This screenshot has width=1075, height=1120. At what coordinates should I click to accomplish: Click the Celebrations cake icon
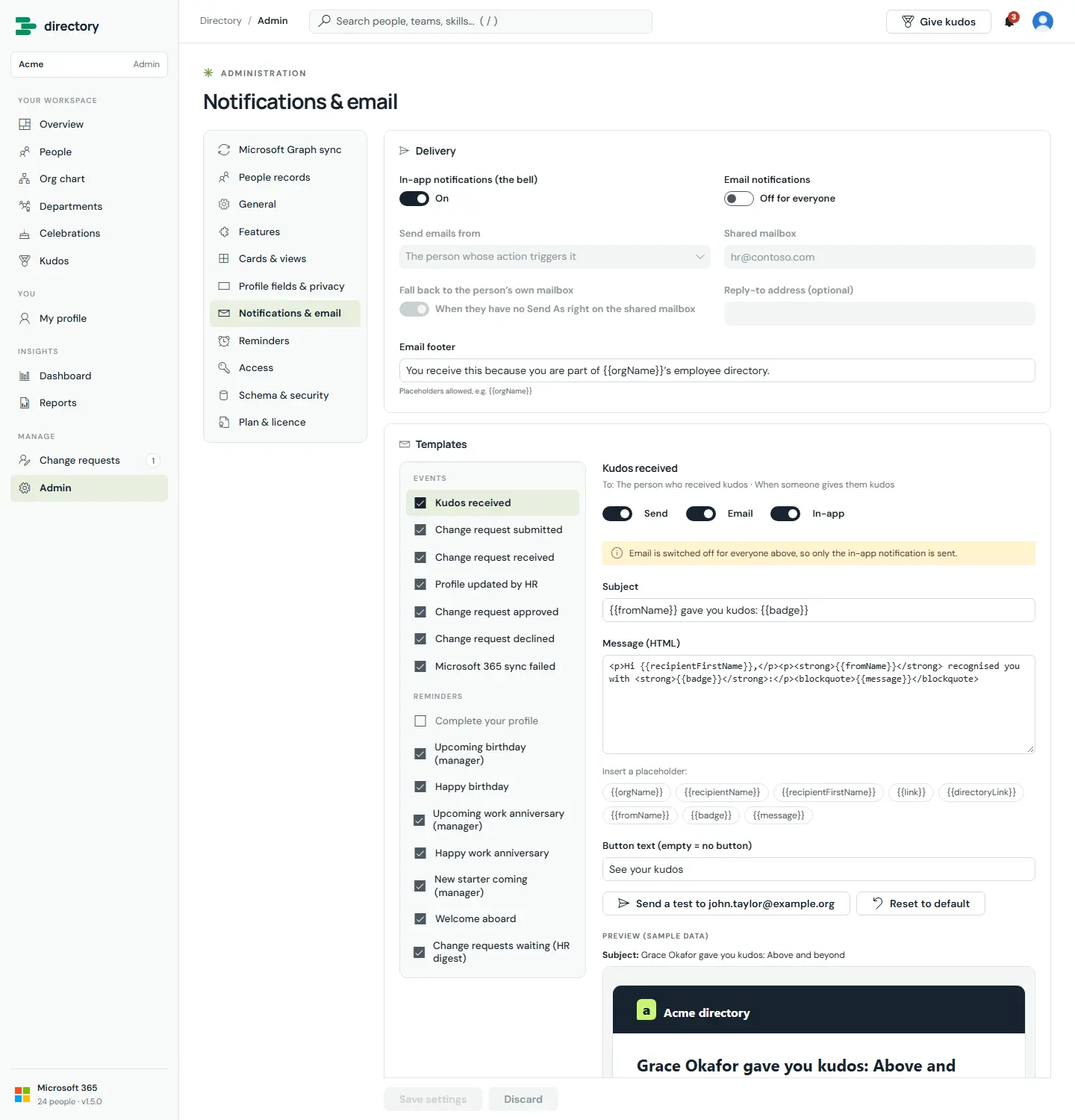pos(25,234)
